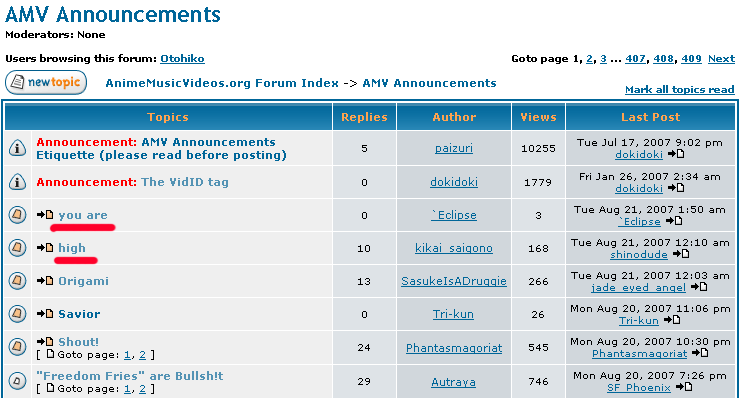
Task: Open author kikai_saigono's profile
Action: (454, 248)
